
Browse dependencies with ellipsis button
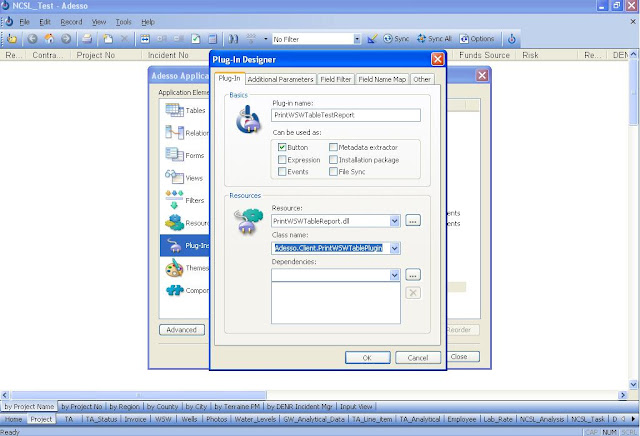click(413, 275)
